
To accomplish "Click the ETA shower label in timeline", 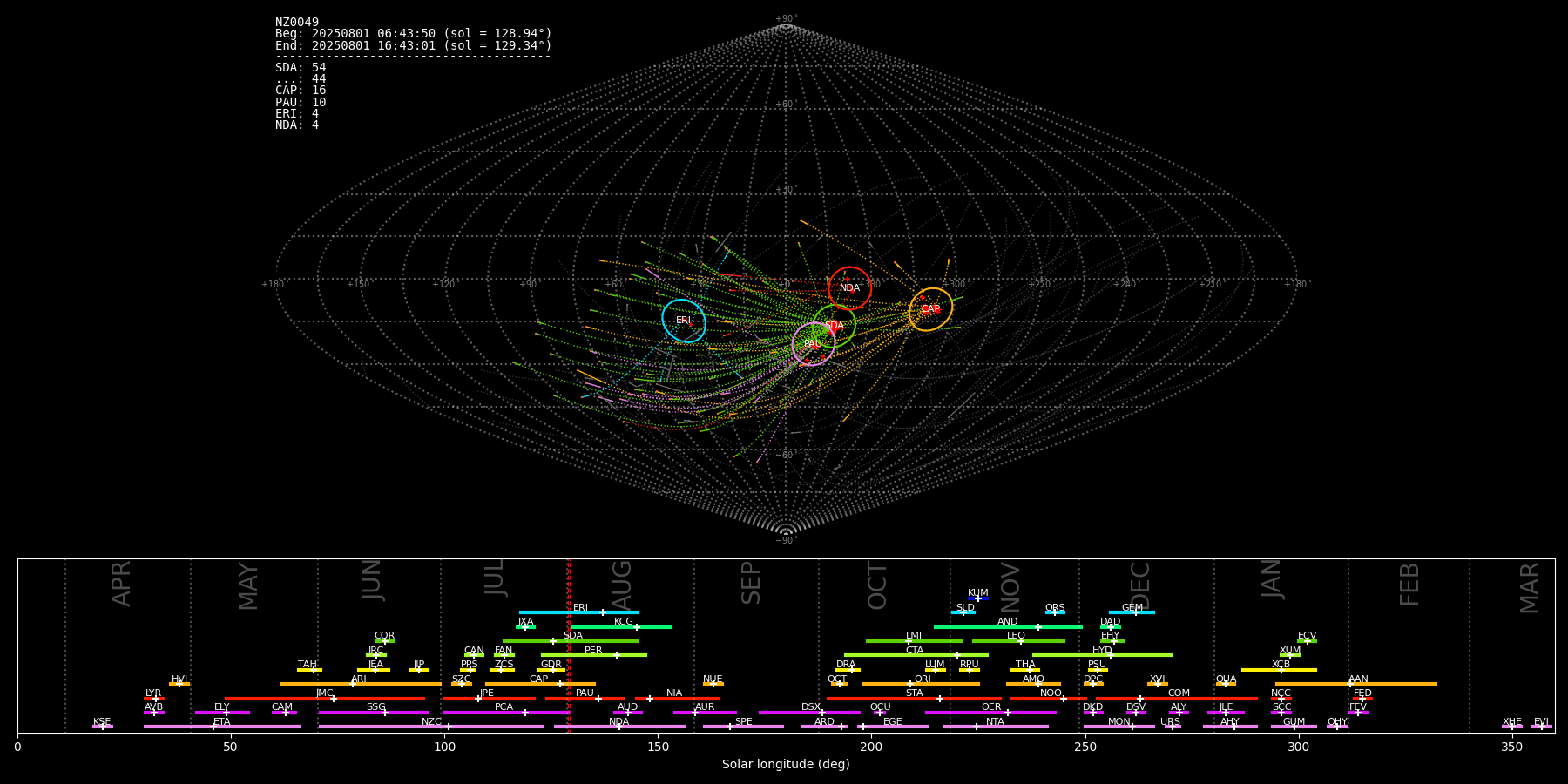I will [222, 722].
